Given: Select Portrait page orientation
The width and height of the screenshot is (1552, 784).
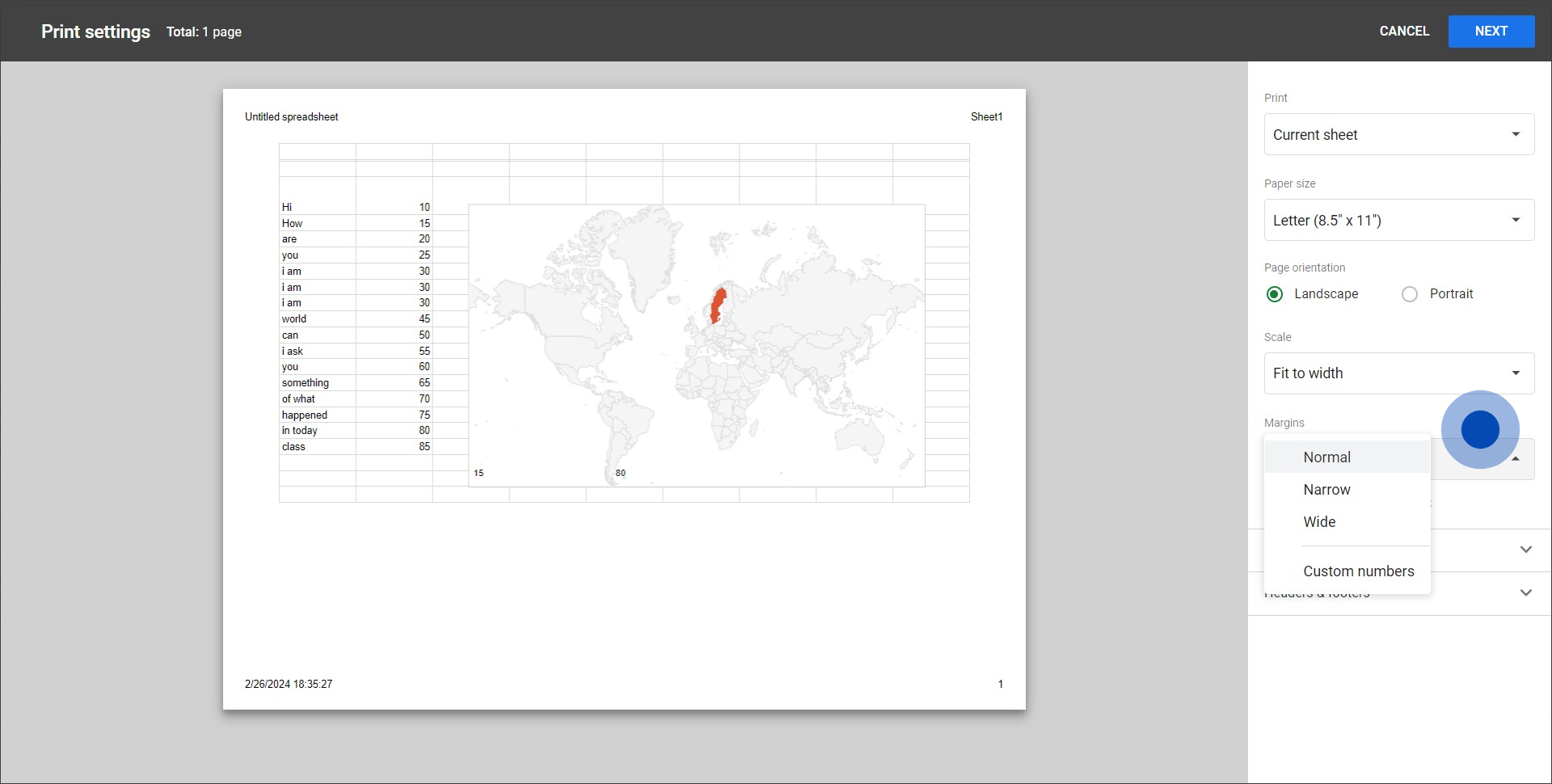Looking at the screenshot, I should [x=1410, y=294].
